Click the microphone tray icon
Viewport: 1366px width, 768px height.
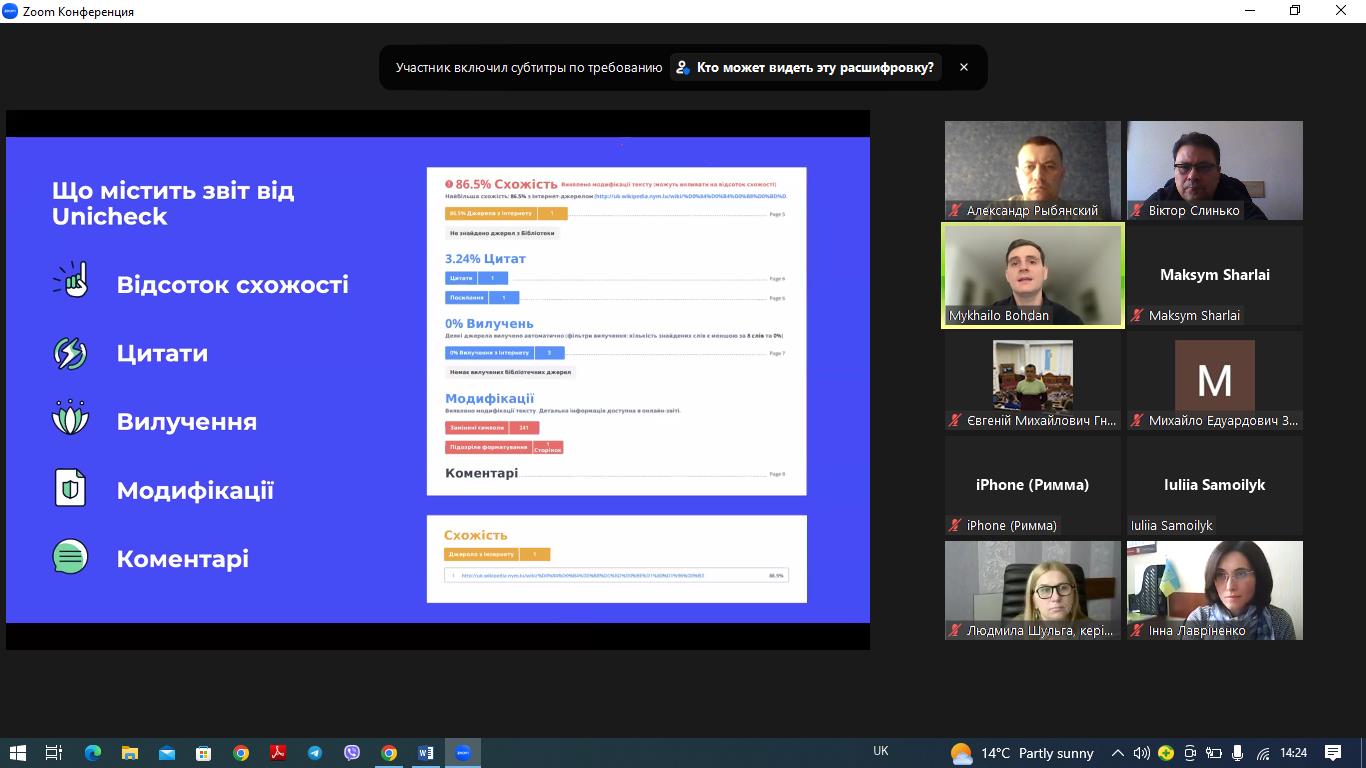pos(1238,753)
